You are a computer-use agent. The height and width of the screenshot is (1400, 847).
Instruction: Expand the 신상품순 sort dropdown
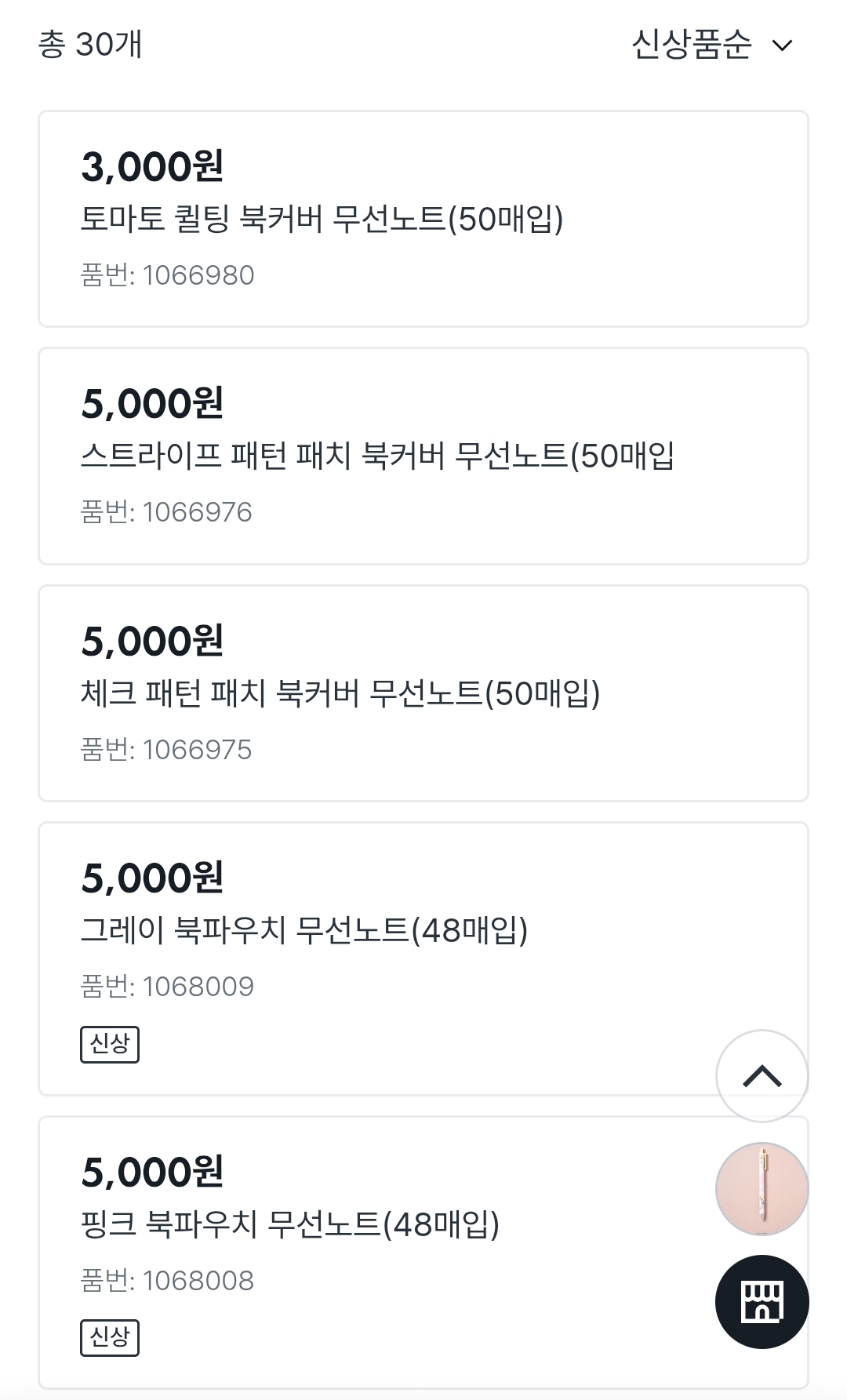point(692,45)
